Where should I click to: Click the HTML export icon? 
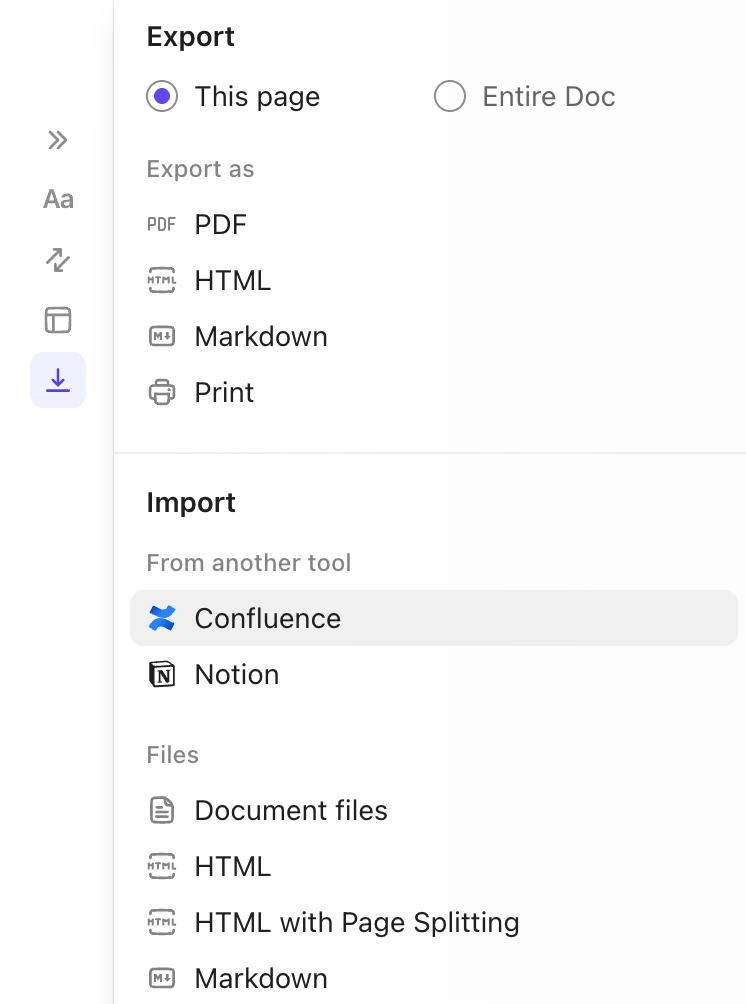161,280
